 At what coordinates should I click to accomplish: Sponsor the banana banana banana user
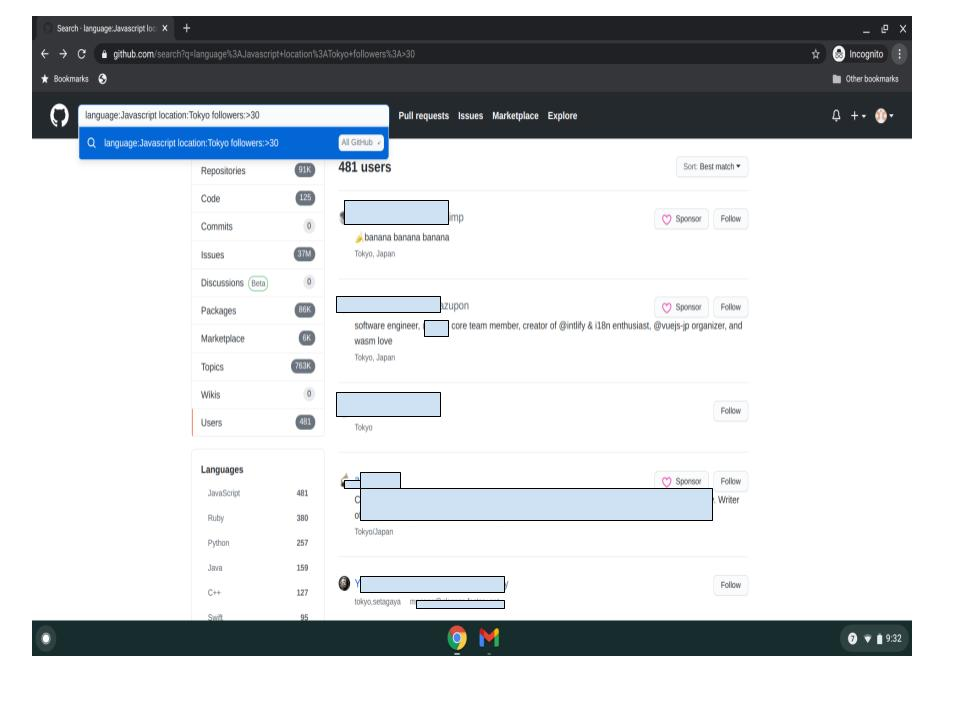click(x=681, y=219)
